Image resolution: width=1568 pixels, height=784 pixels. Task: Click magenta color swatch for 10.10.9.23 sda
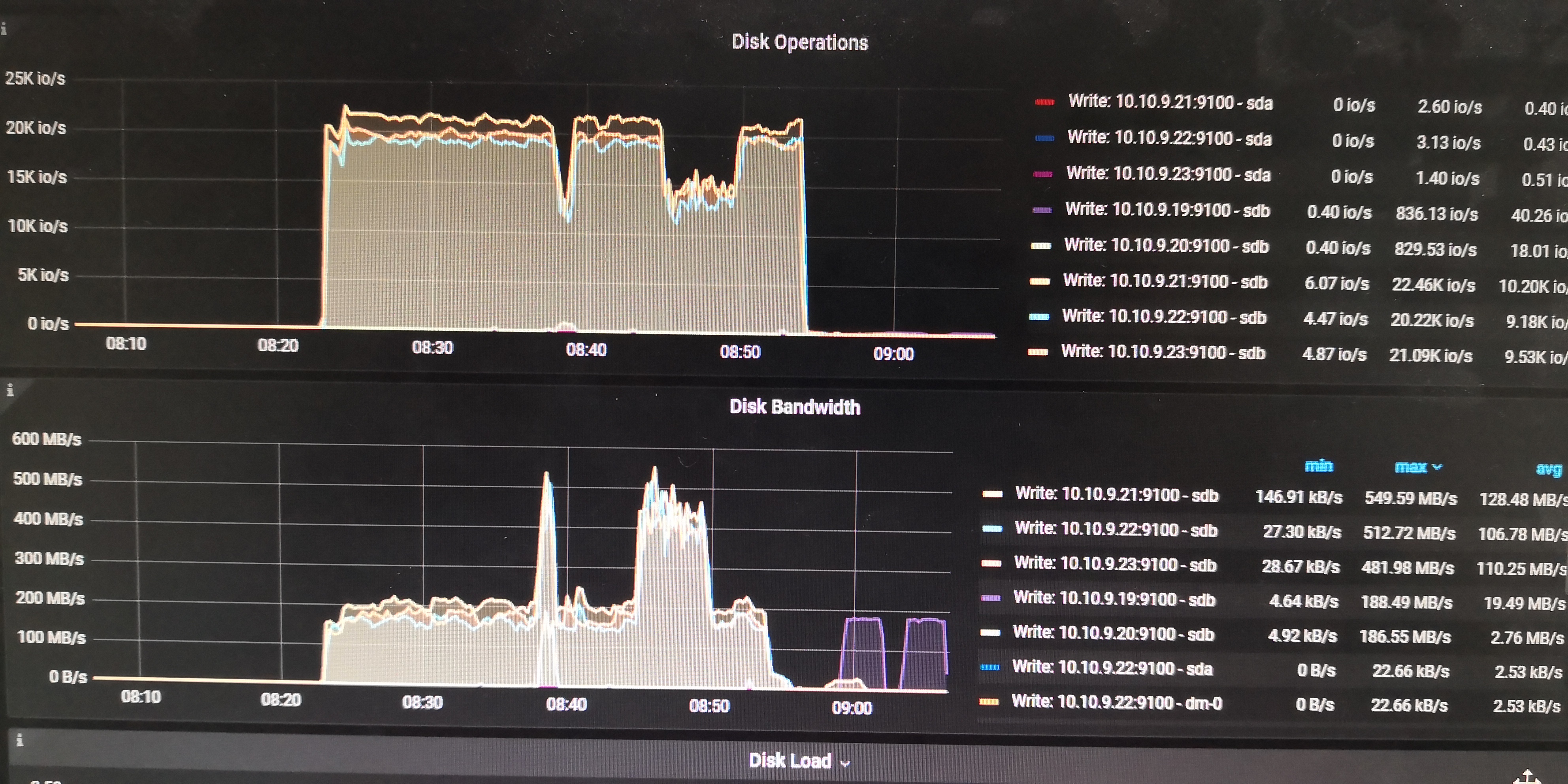coord(1043,174)
